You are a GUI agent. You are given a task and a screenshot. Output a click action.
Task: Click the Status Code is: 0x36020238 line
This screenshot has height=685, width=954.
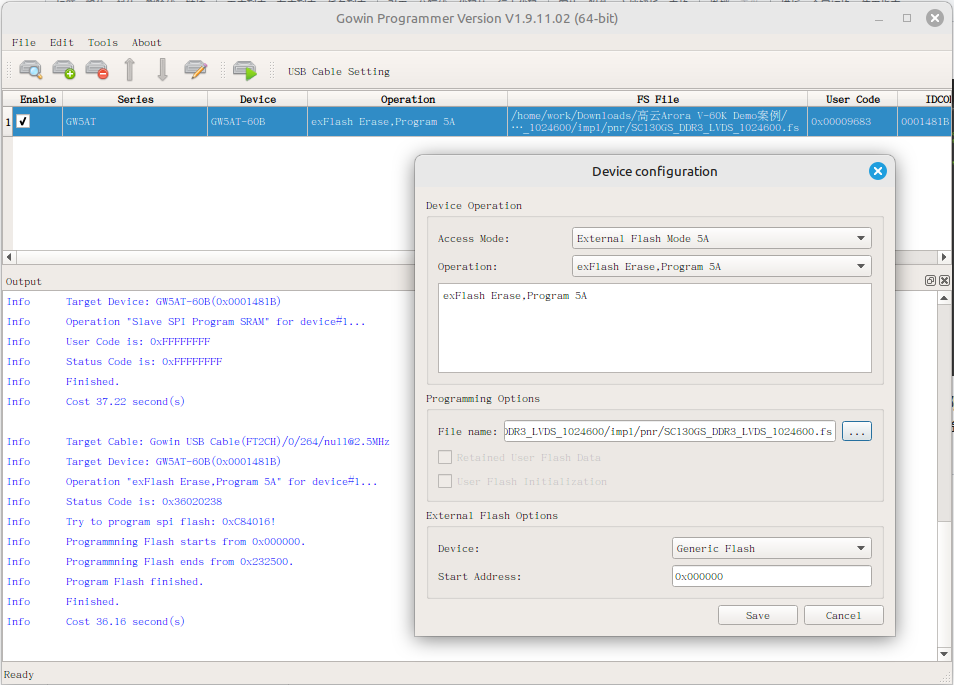tap(144, 502)
